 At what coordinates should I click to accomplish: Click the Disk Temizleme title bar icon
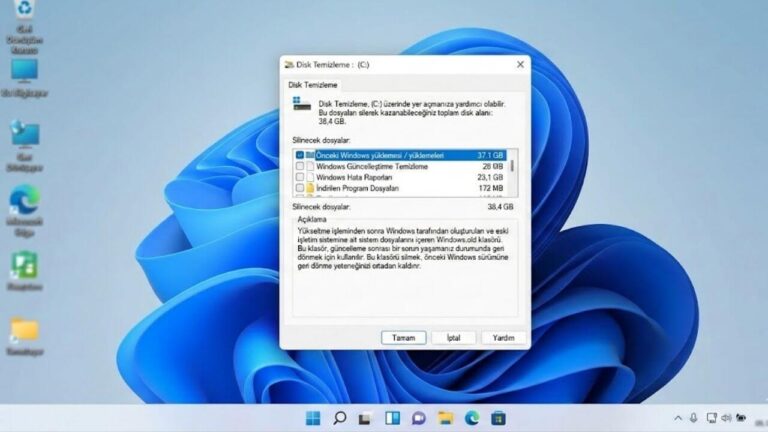click(x=289, y=65)
